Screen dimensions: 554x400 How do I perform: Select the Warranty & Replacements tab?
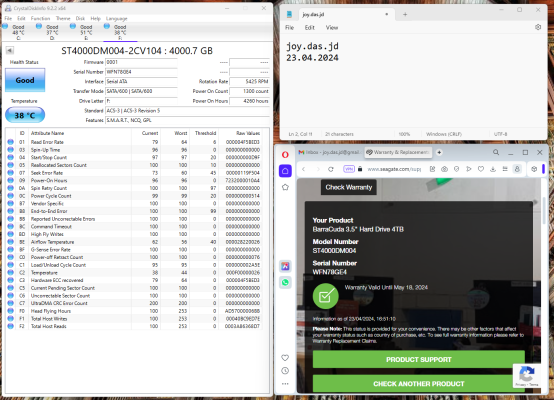pos(397,152)
